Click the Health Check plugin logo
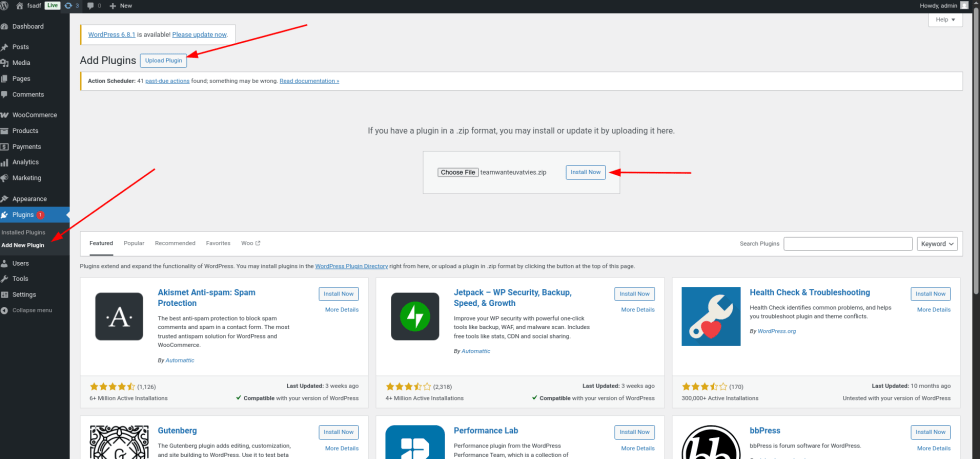Screen dimensions: 980x459 (711, 317)
